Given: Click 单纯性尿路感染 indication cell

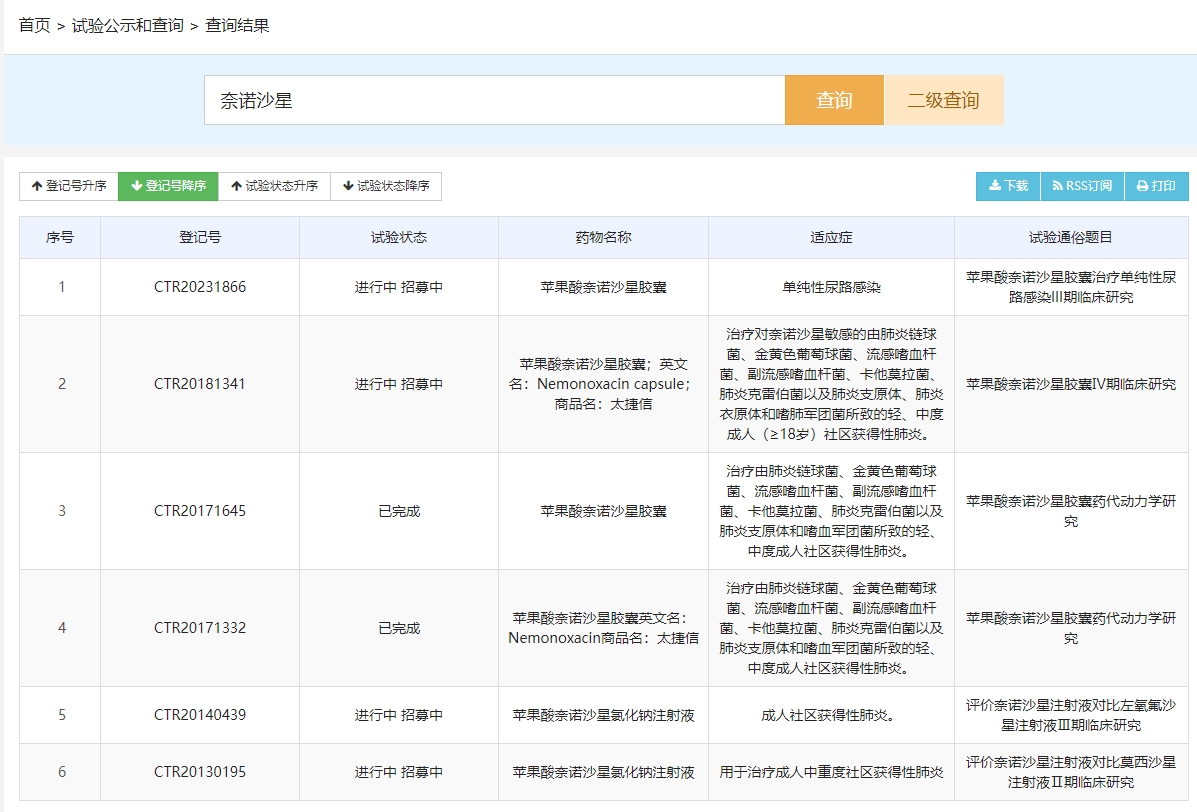Looking at the screenshot, I should click(831, 287).
